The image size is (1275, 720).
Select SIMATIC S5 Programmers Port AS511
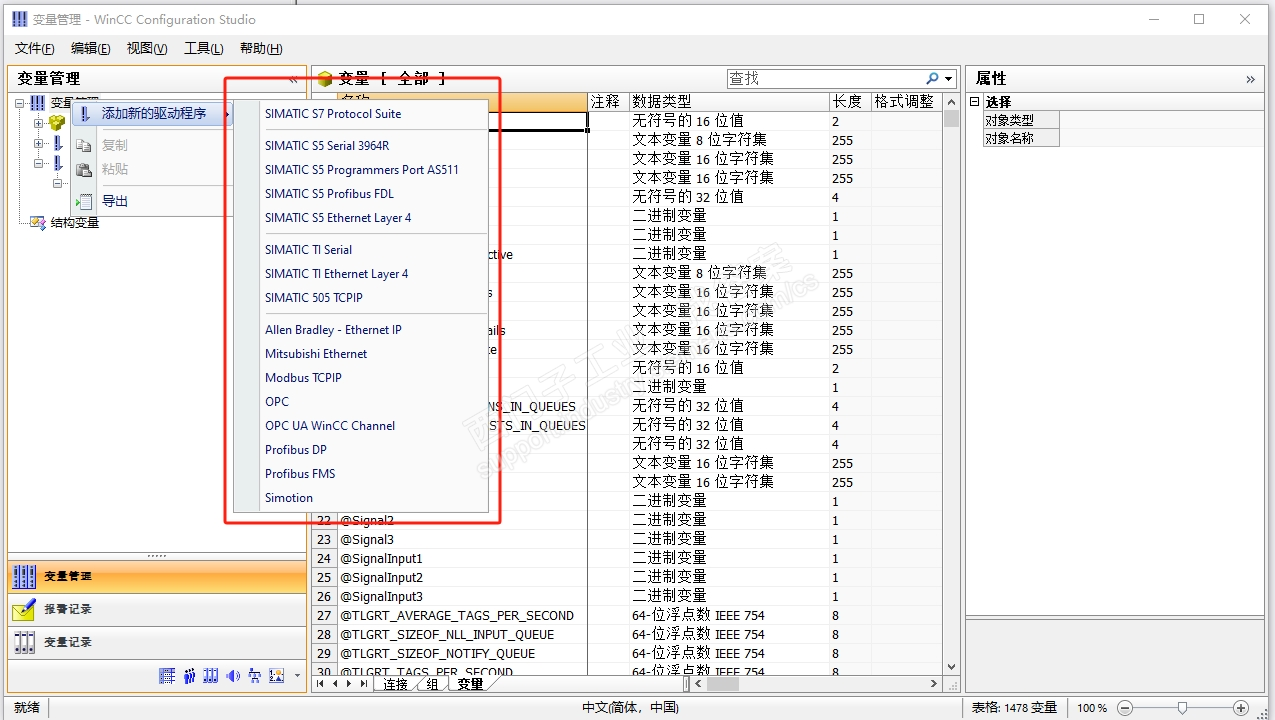point(361,169)
